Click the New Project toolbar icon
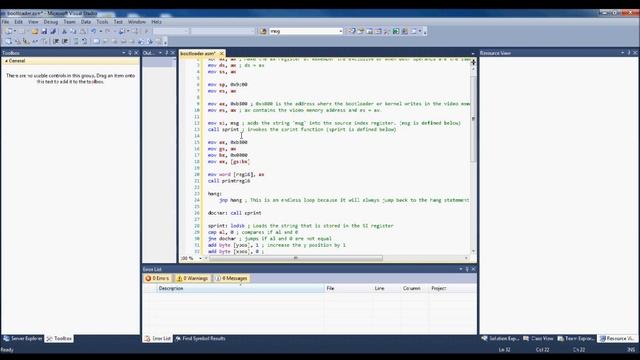Viewport: 640px width, 360px height. [8, 31]
